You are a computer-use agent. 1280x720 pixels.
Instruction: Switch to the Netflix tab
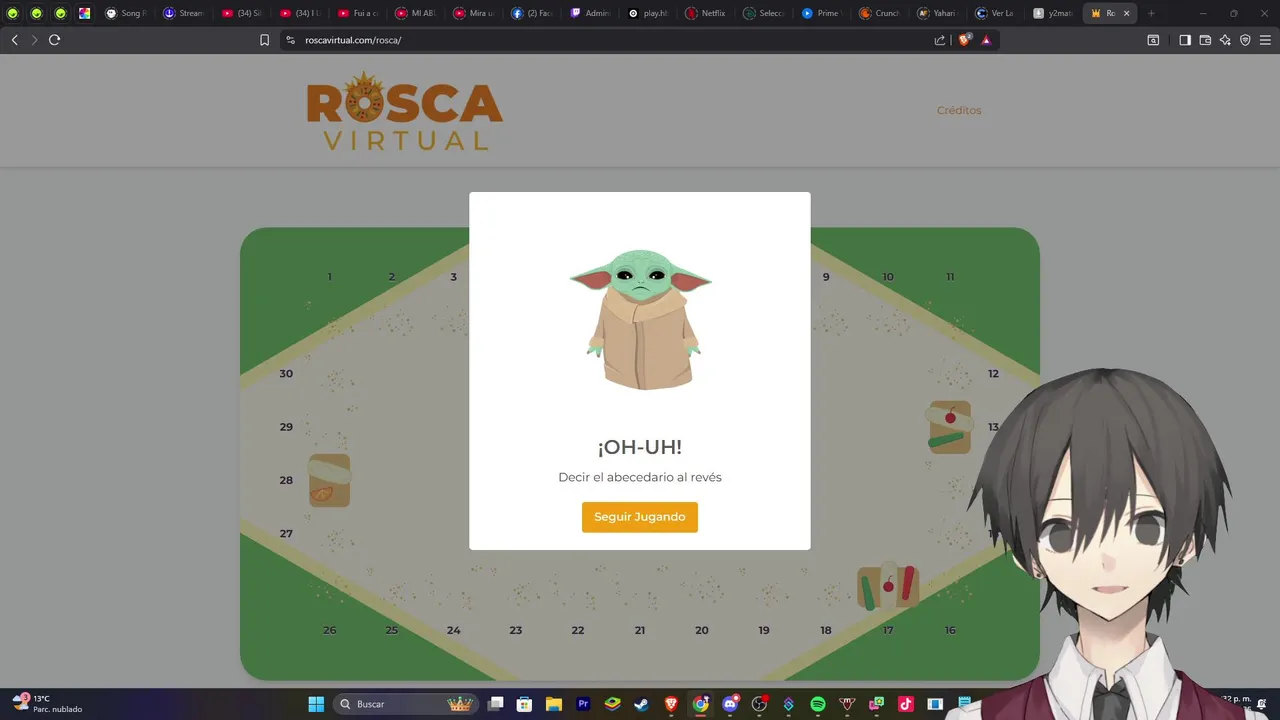click(707, 13)
